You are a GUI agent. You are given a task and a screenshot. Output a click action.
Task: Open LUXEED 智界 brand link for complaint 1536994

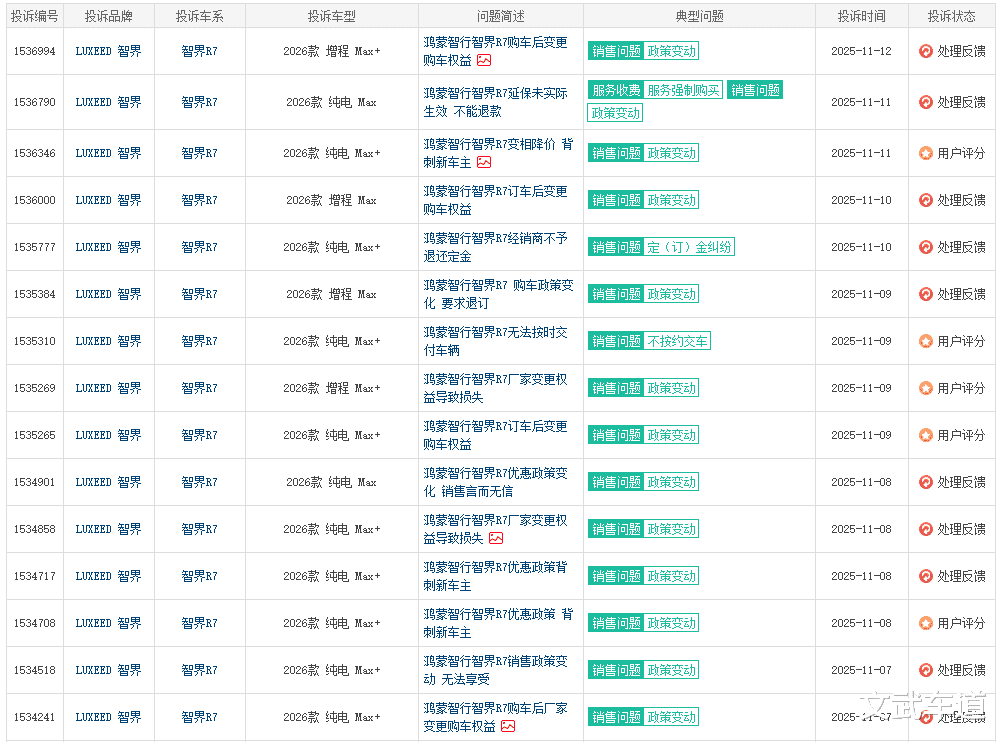[108, 51]
